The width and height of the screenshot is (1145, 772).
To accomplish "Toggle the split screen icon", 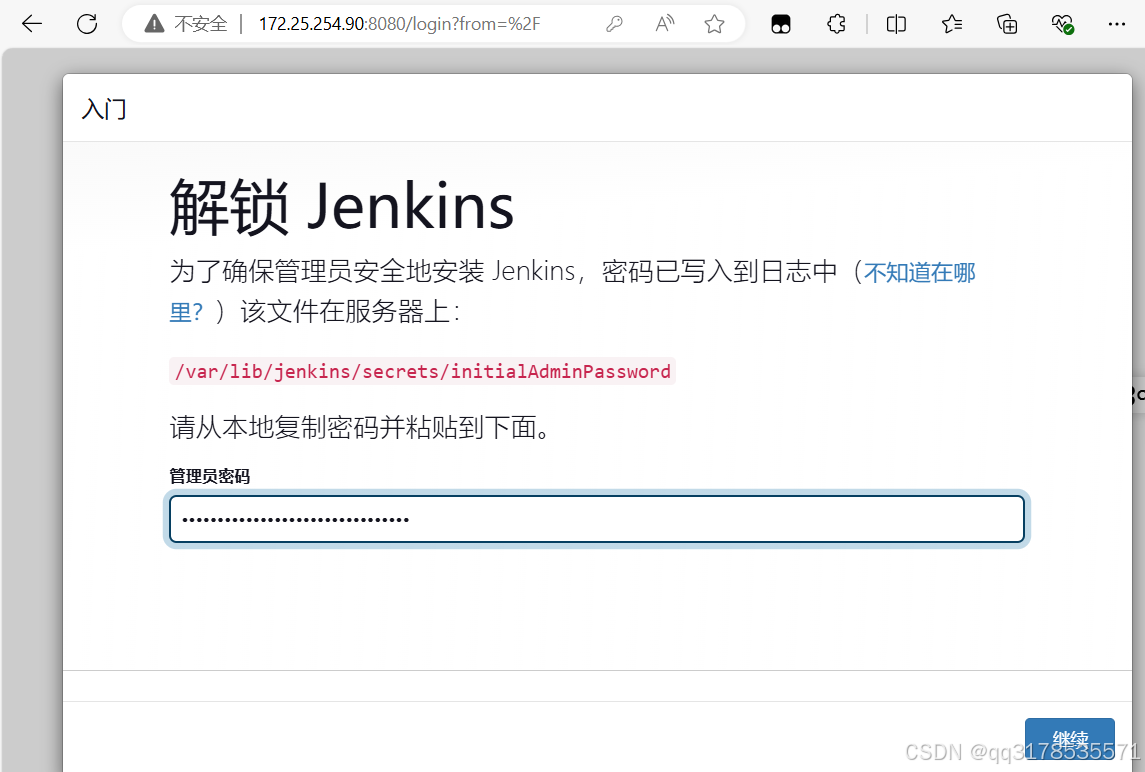I will coord(896,24).
